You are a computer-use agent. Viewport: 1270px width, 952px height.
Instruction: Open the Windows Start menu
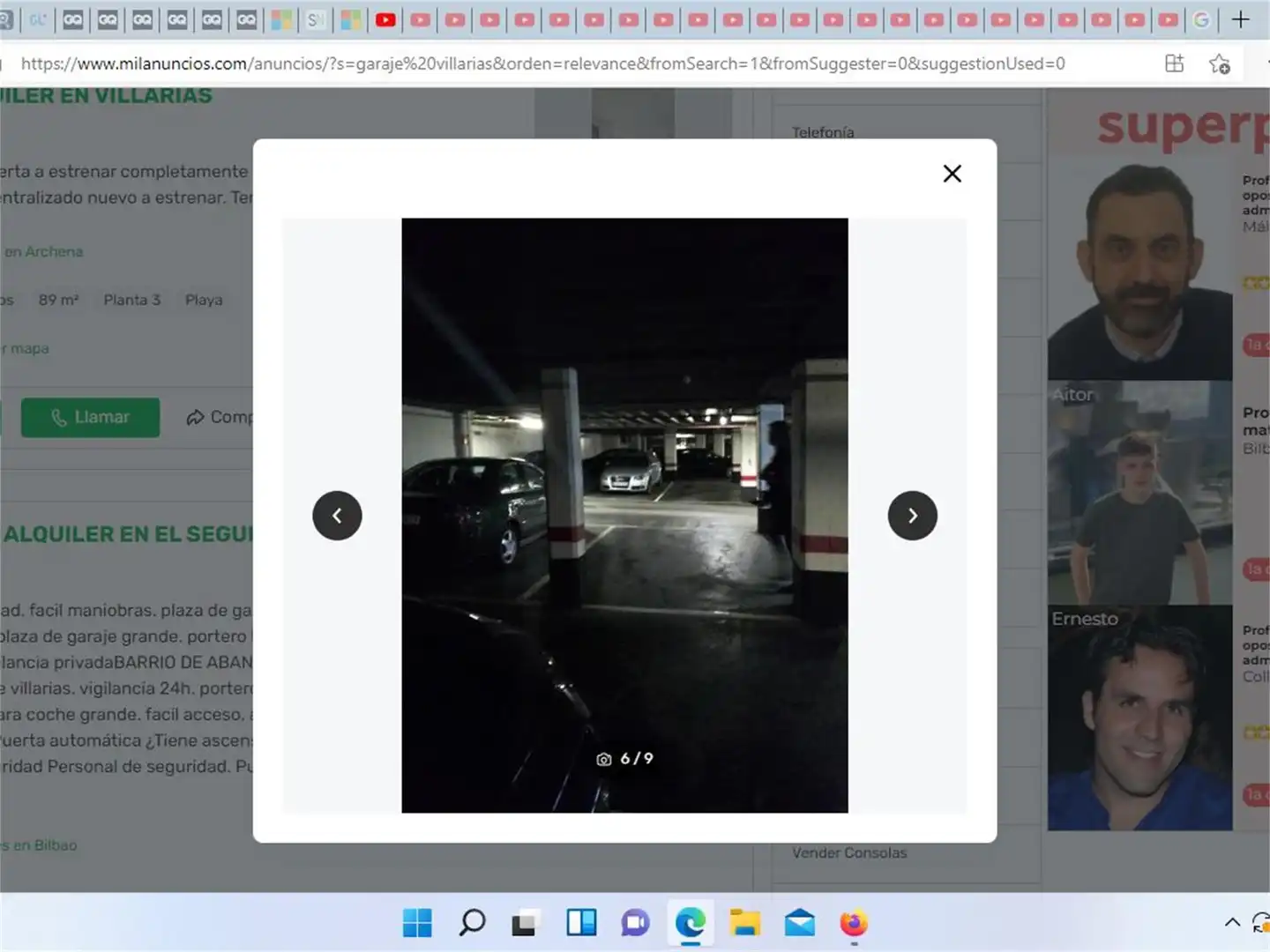pyautogui.click(x=417, y=923)
